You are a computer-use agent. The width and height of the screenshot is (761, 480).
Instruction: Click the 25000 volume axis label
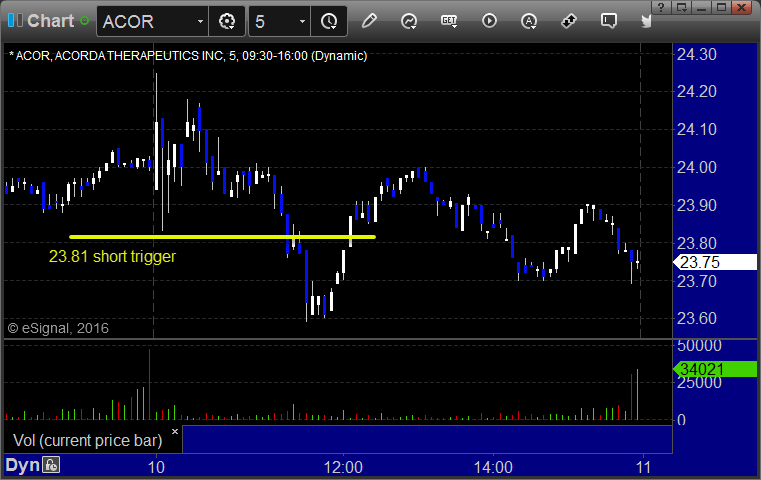pyautogui.click(x=699, y=383)
